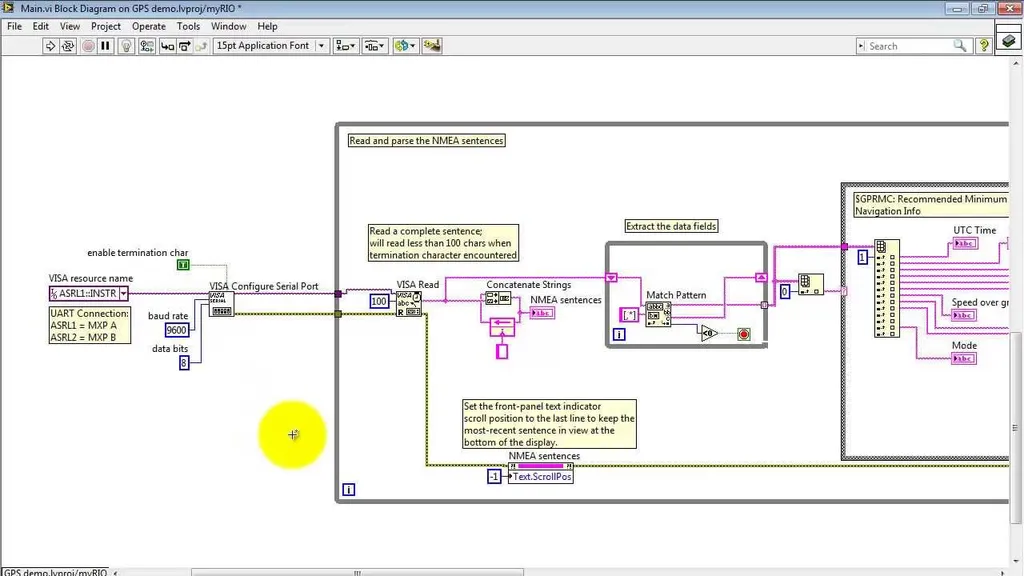
Task: Open the Operate menu
Action: click(x=149, y=26)
